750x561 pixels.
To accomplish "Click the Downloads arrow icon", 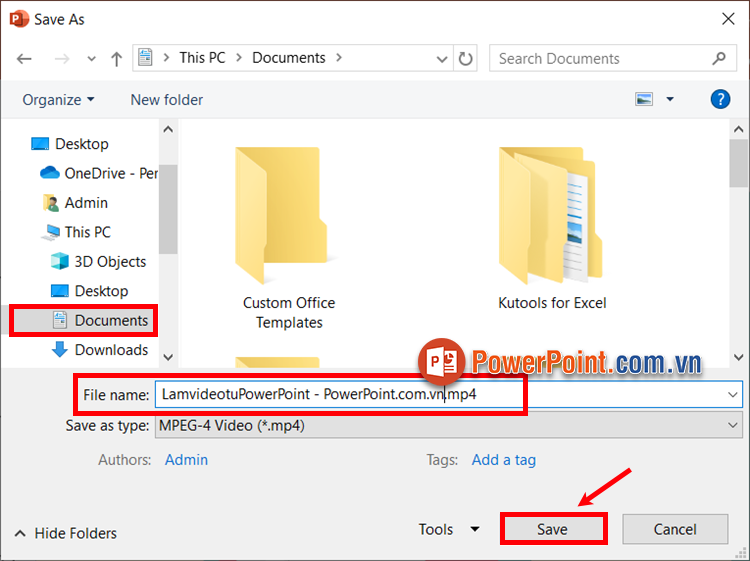I will 60,350.
